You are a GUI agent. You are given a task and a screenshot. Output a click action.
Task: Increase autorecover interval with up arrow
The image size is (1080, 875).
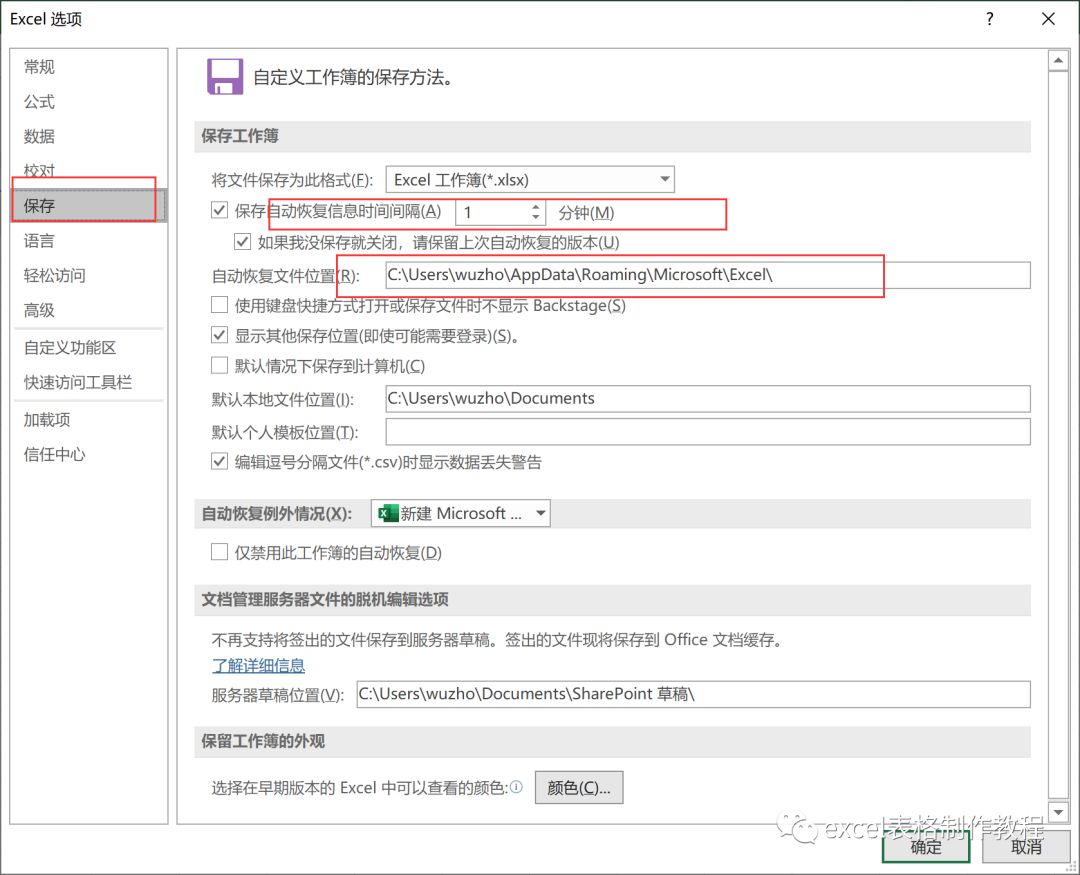point(536,206)
